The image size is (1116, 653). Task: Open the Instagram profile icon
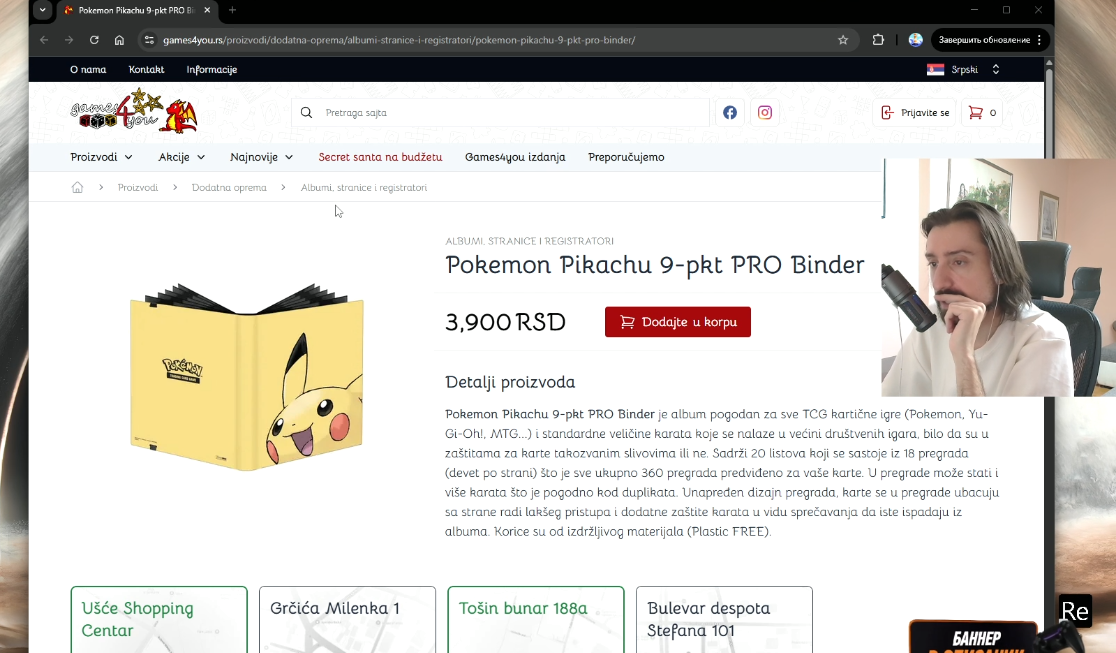click(764, 113)
